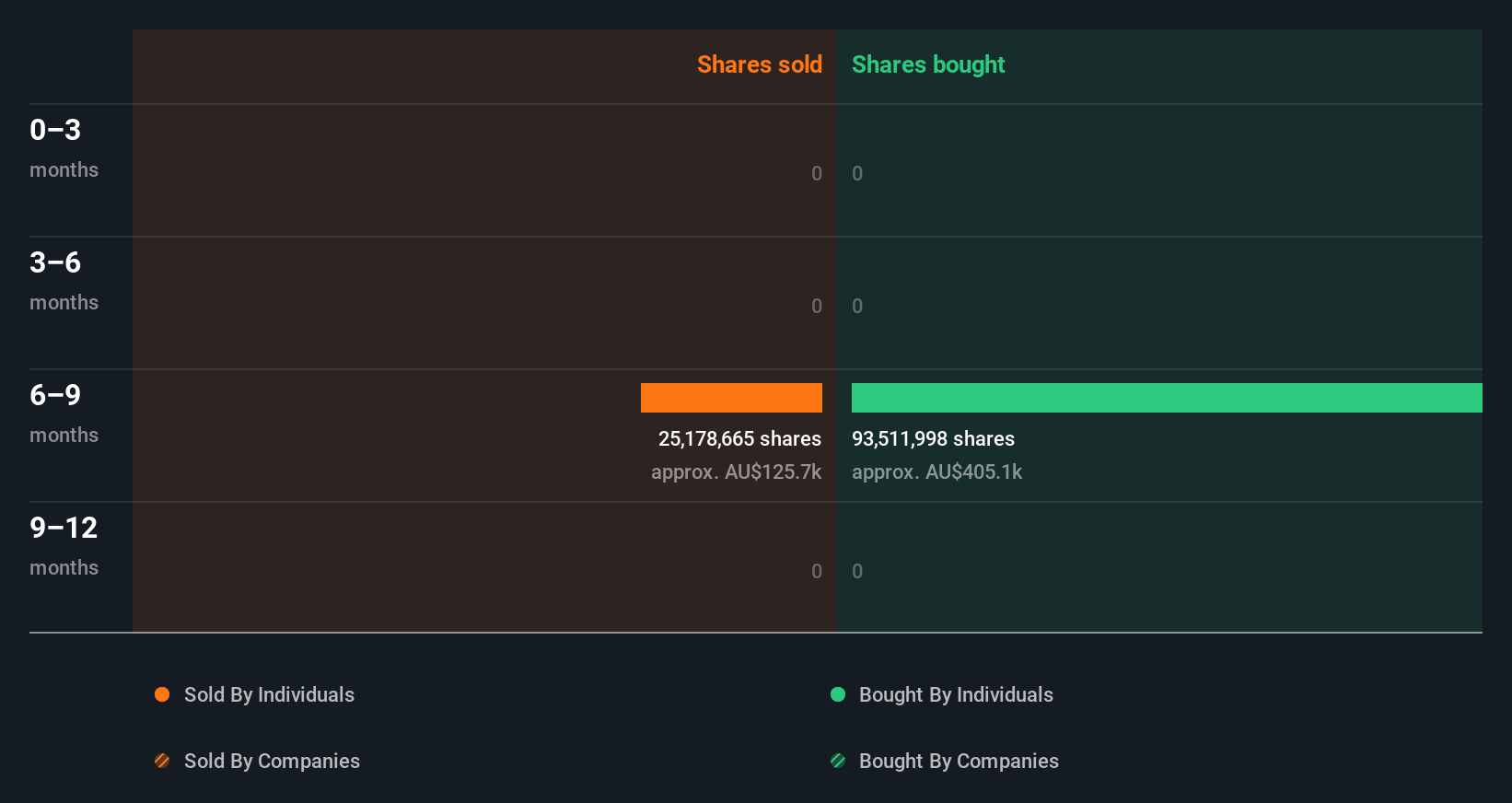
Task: Toggle the Bought By Individuals legend label
Action: pyautogui.click(x=956, y=694)
